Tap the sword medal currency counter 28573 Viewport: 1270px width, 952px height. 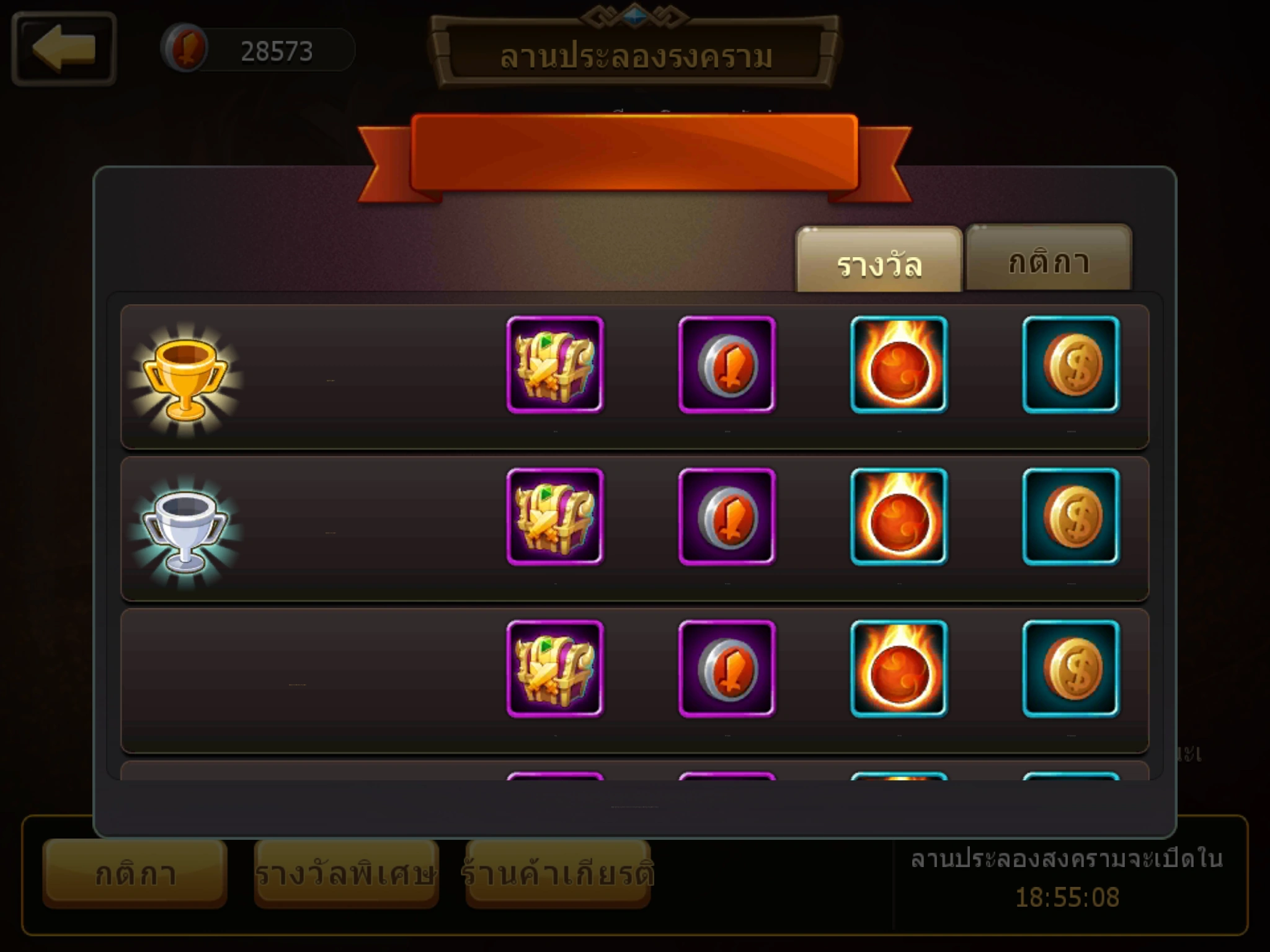(x=257, y=49)
